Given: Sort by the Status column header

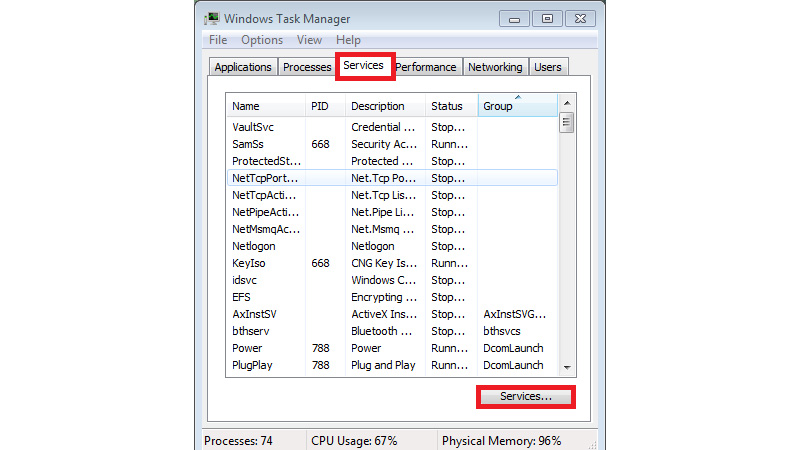Looking at the screenshot, I should pyautogui.click(x=451, y=106).
